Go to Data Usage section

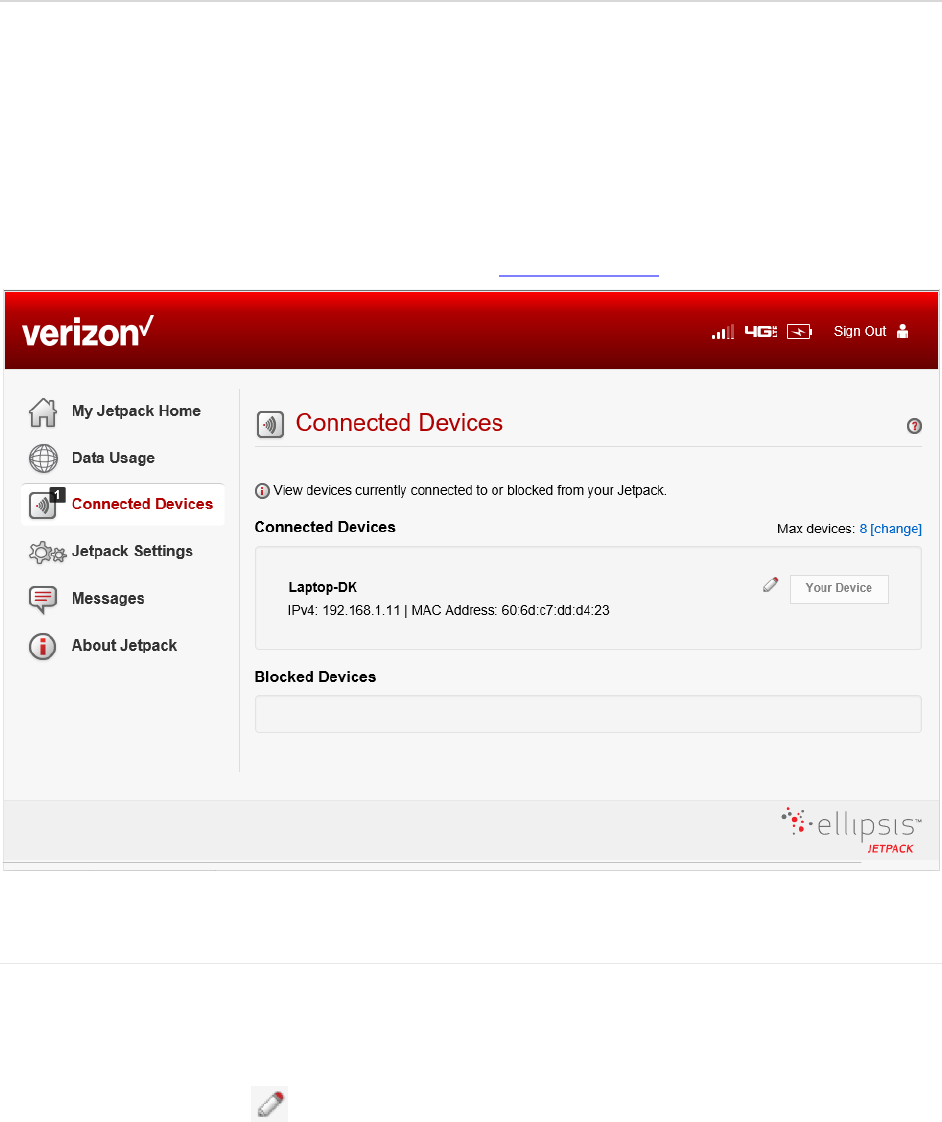pos(113,458)
